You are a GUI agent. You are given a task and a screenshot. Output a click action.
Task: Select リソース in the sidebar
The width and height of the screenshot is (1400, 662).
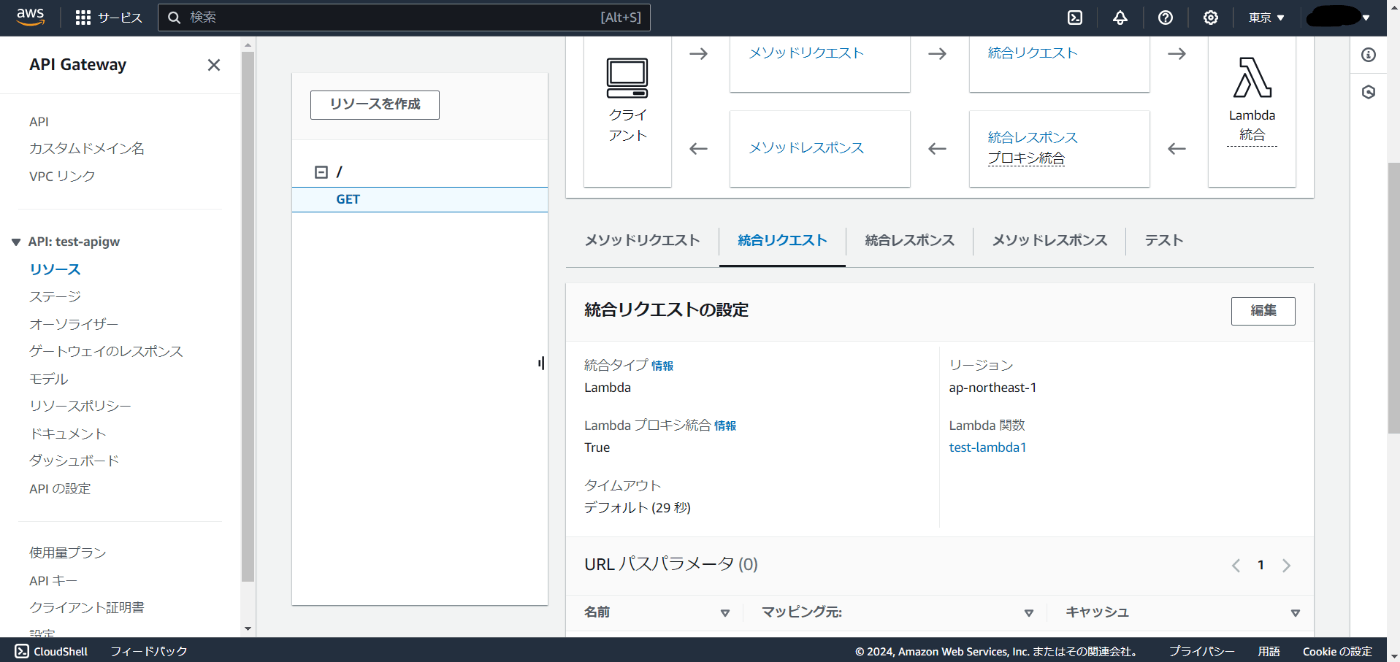point(55,269)
